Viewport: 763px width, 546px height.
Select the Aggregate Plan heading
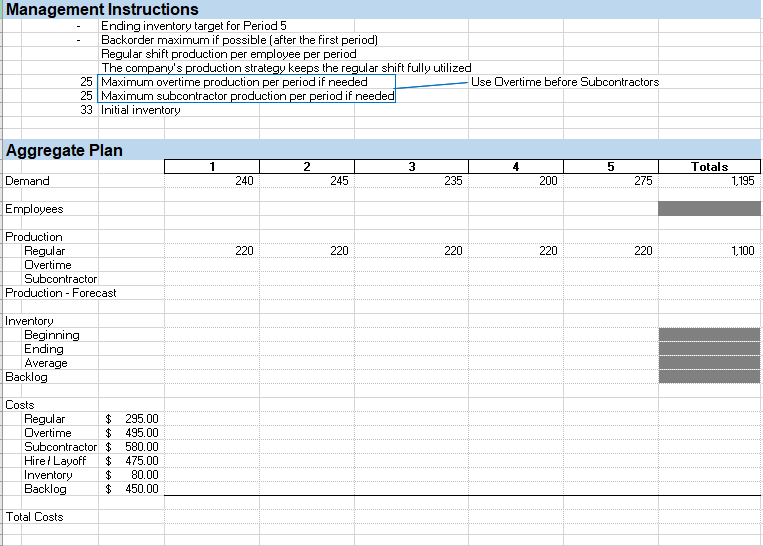64,150
